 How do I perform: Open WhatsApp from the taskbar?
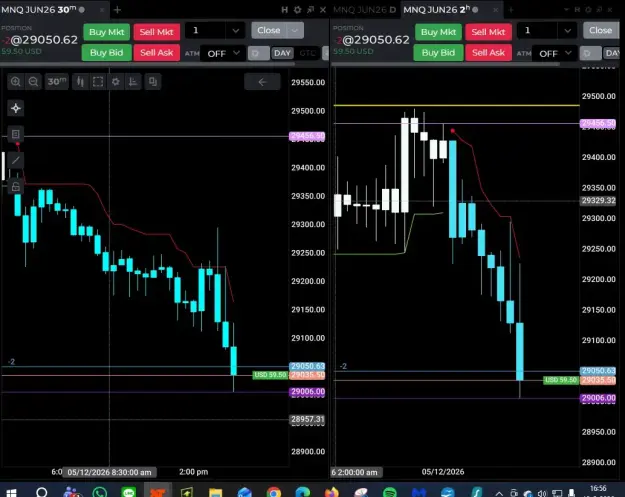point(100,493)
